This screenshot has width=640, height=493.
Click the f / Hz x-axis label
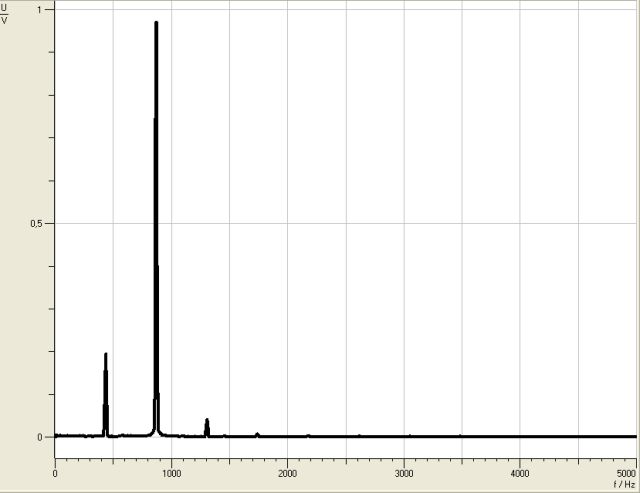(x=622, y=483)
